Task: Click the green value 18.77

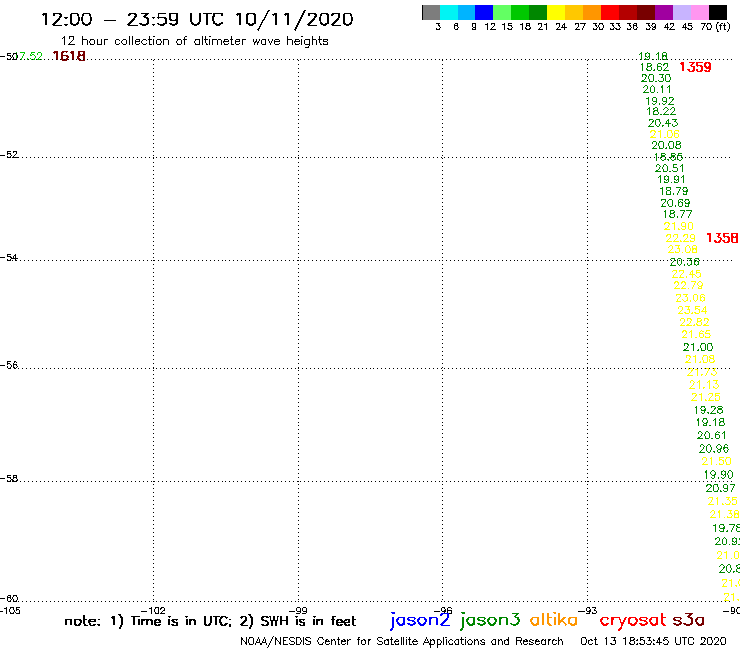Action: 677,214
